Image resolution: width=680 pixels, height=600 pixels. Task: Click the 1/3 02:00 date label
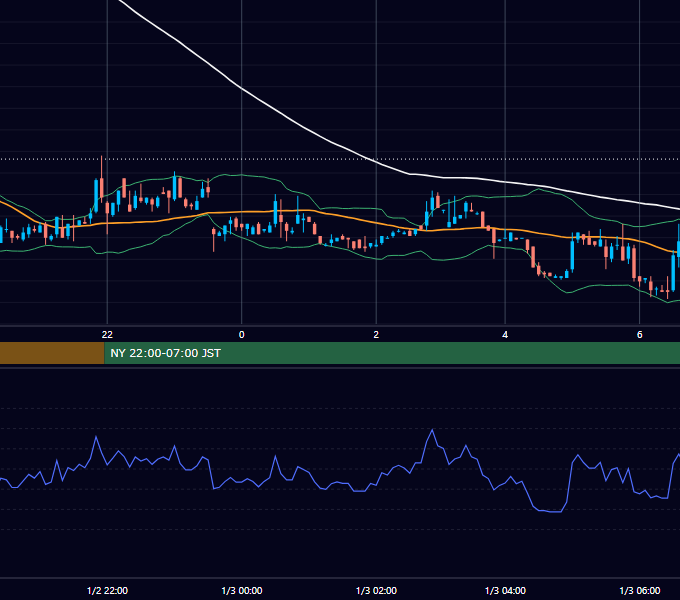tap(376, 590)
